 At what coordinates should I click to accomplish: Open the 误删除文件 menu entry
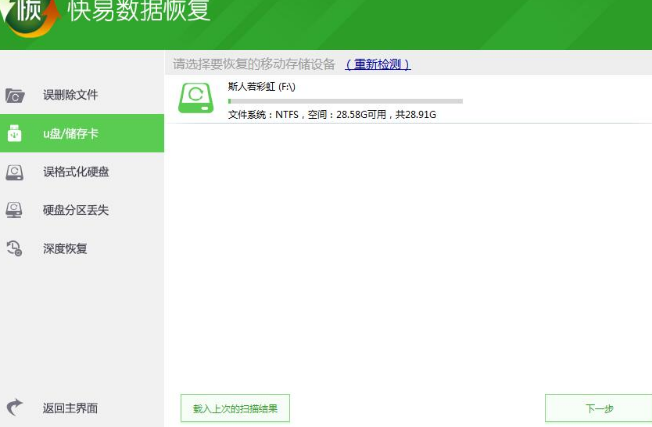coord(70,95)
